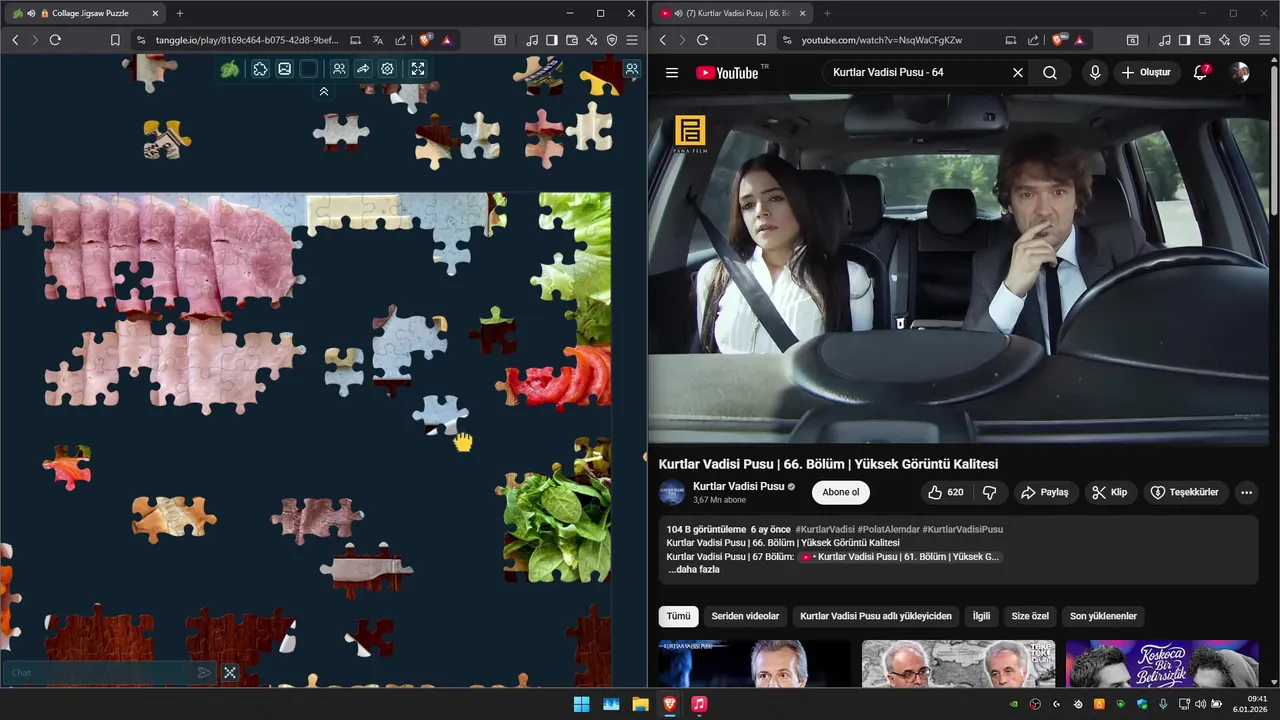Open Brave menu in the YouTube window
This screenshot has height=720, width=1280.
(1265, 40)
